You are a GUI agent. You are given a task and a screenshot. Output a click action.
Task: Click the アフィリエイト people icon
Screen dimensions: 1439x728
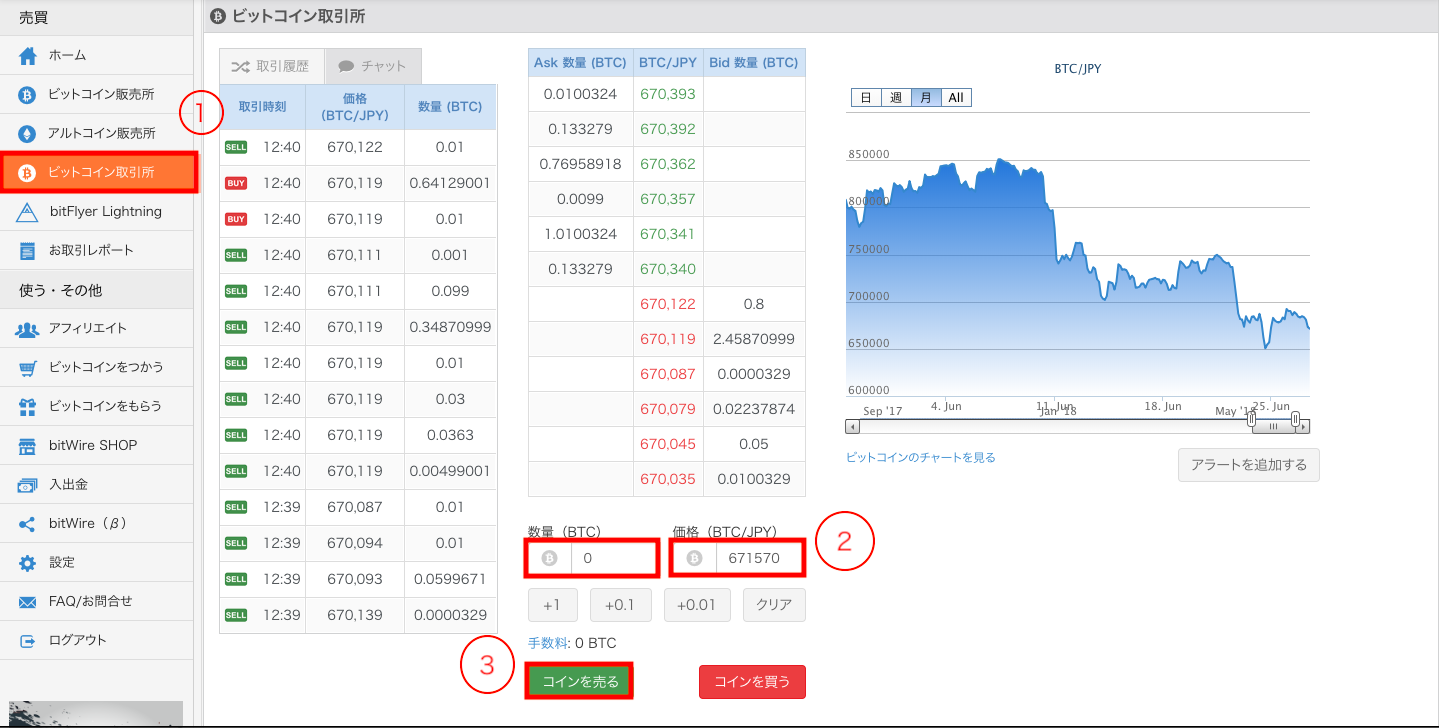(x=28, y=328)
